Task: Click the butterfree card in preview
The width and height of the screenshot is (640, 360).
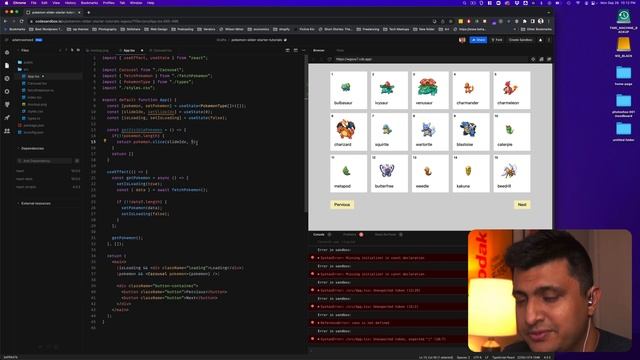Action: tap(389, 173)
